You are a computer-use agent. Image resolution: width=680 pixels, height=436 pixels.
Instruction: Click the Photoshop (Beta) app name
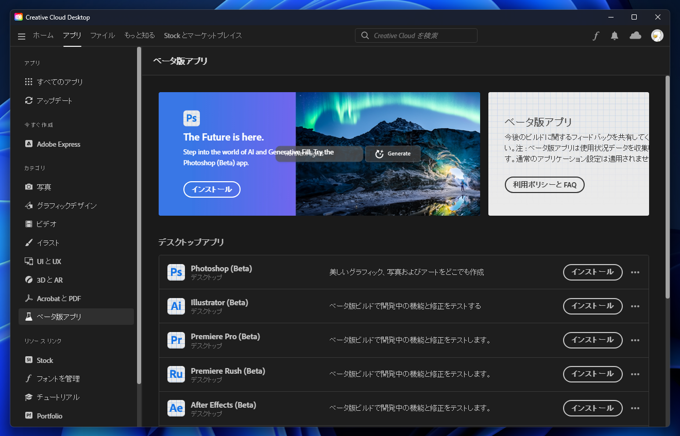(x=221, y=269)
